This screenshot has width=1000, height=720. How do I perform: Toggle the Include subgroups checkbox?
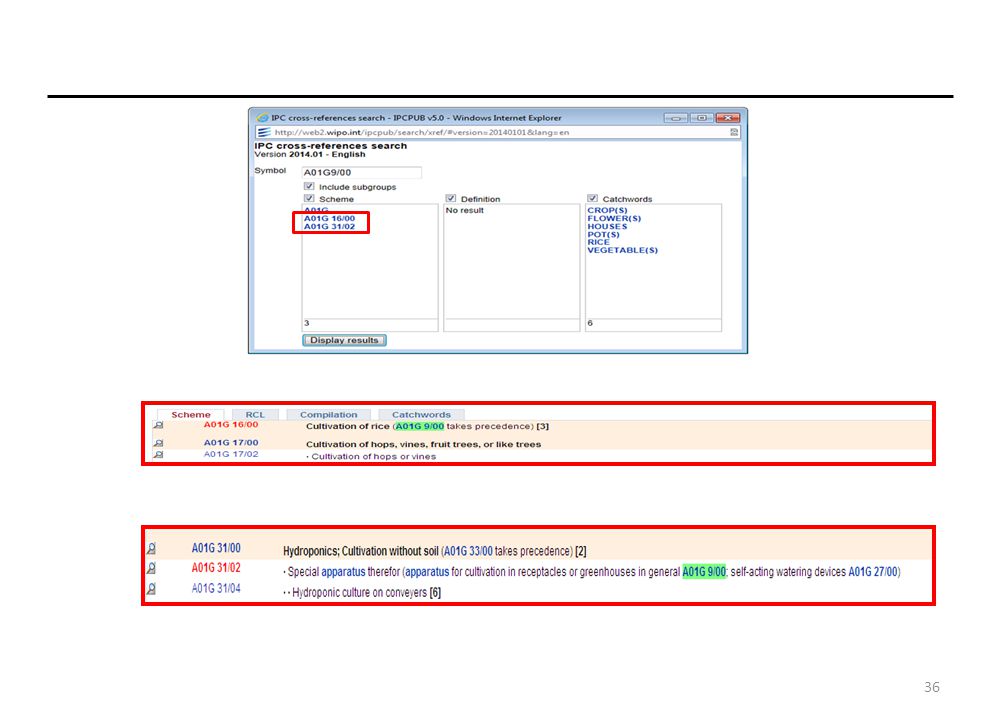(309, 186)
